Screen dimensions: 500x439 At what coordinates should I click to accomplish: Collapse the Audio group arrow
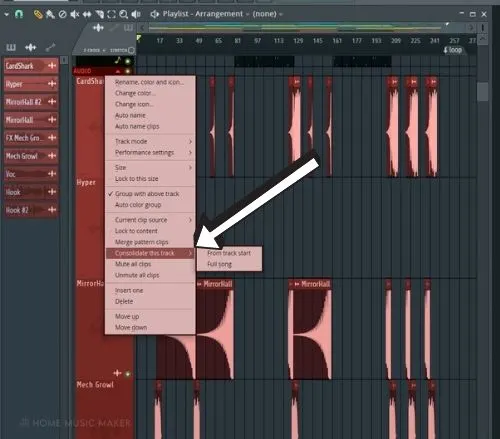(x=118, y=71)
